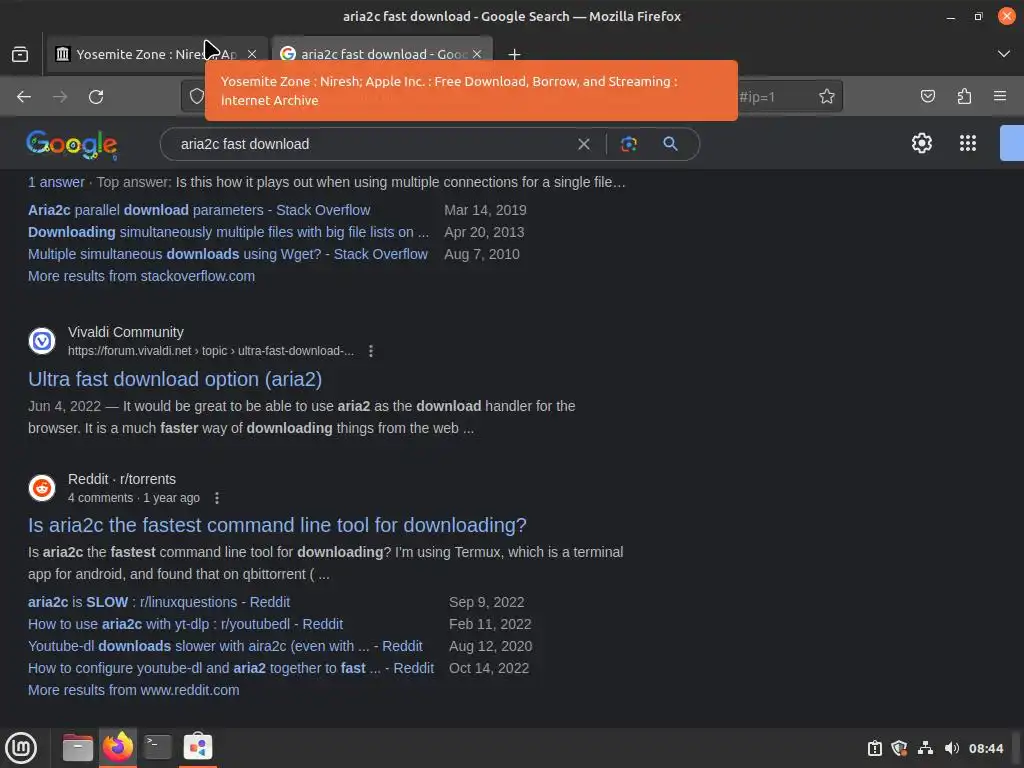
Task: Open Software Manager from taskbar
Action: pyautogui.click(x=197, y=748)
